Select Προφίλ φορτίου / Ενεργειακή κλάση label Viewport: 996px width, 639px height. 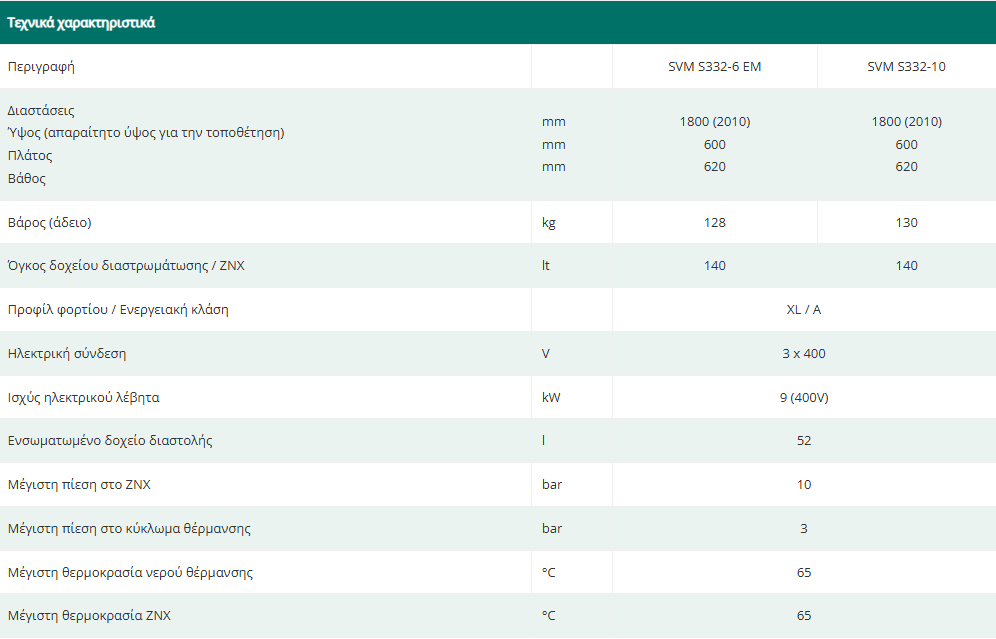point(118,310)
